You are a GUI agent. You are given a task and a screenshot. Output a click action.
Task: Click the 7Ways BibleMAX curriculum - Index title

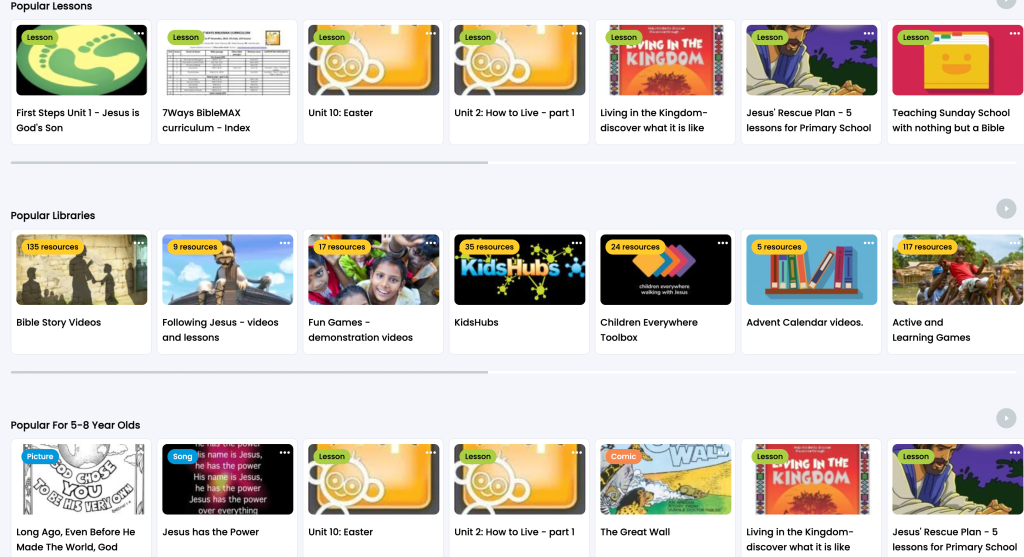[x=206, y=120]
